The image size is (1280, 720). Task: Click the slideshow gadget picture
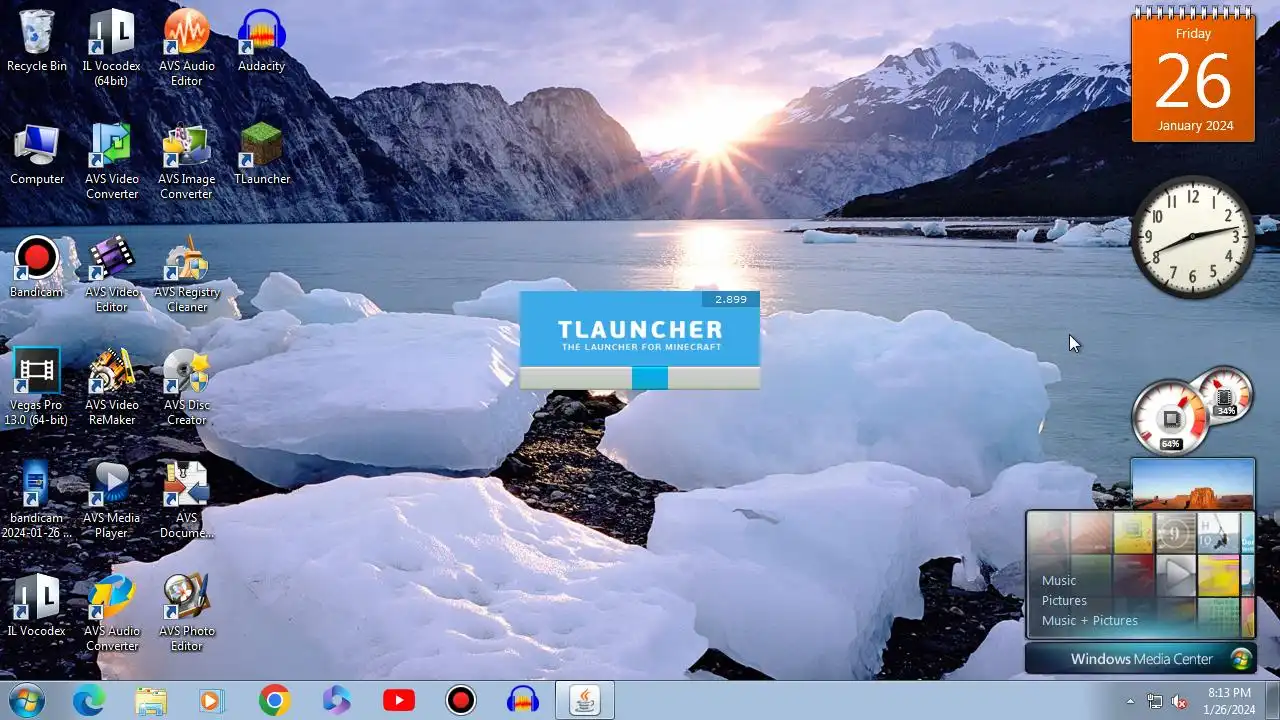[1193, 484]
